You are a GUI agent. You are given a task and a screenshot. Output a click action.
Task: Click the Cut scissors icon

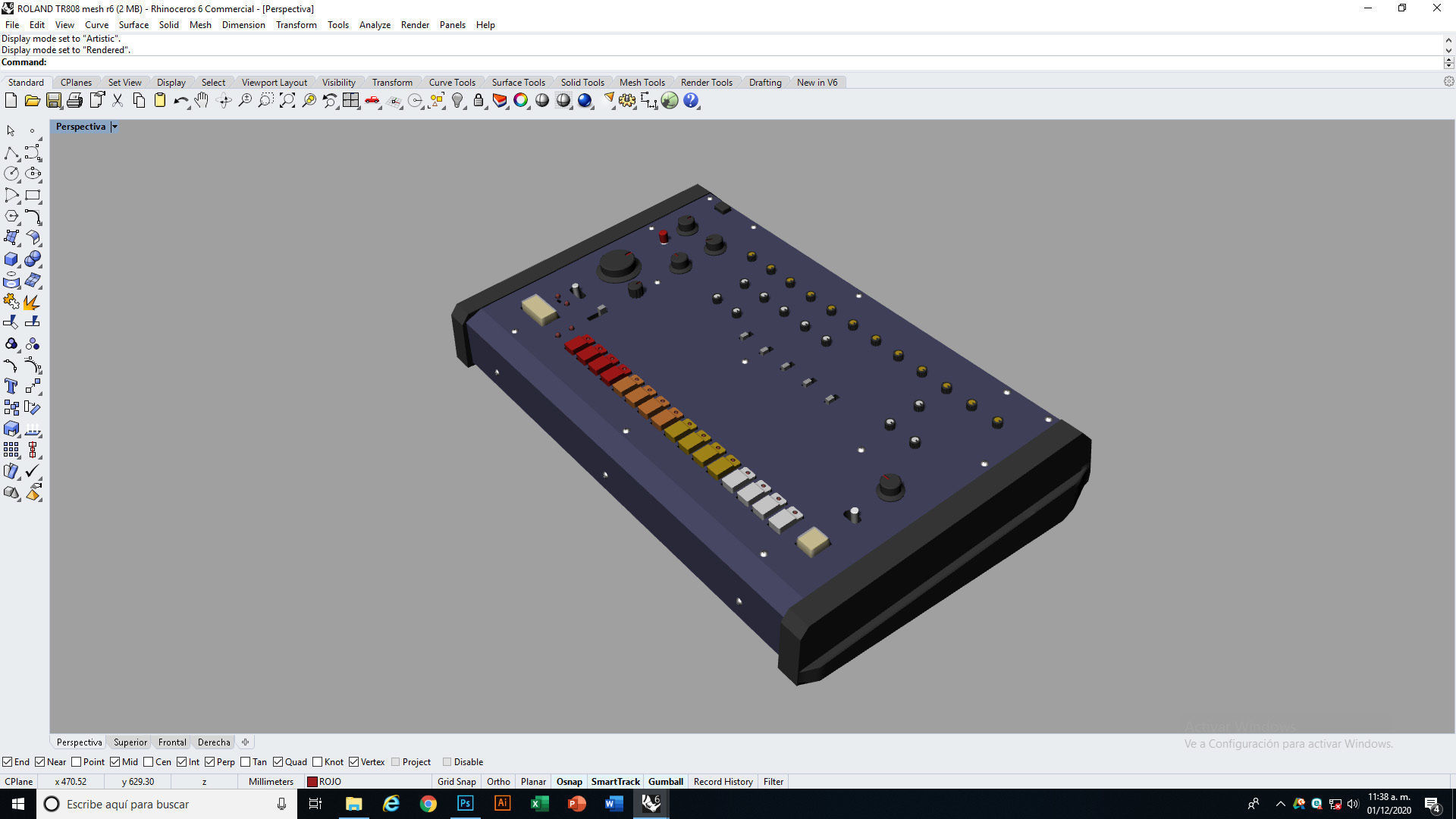[118, 100]
